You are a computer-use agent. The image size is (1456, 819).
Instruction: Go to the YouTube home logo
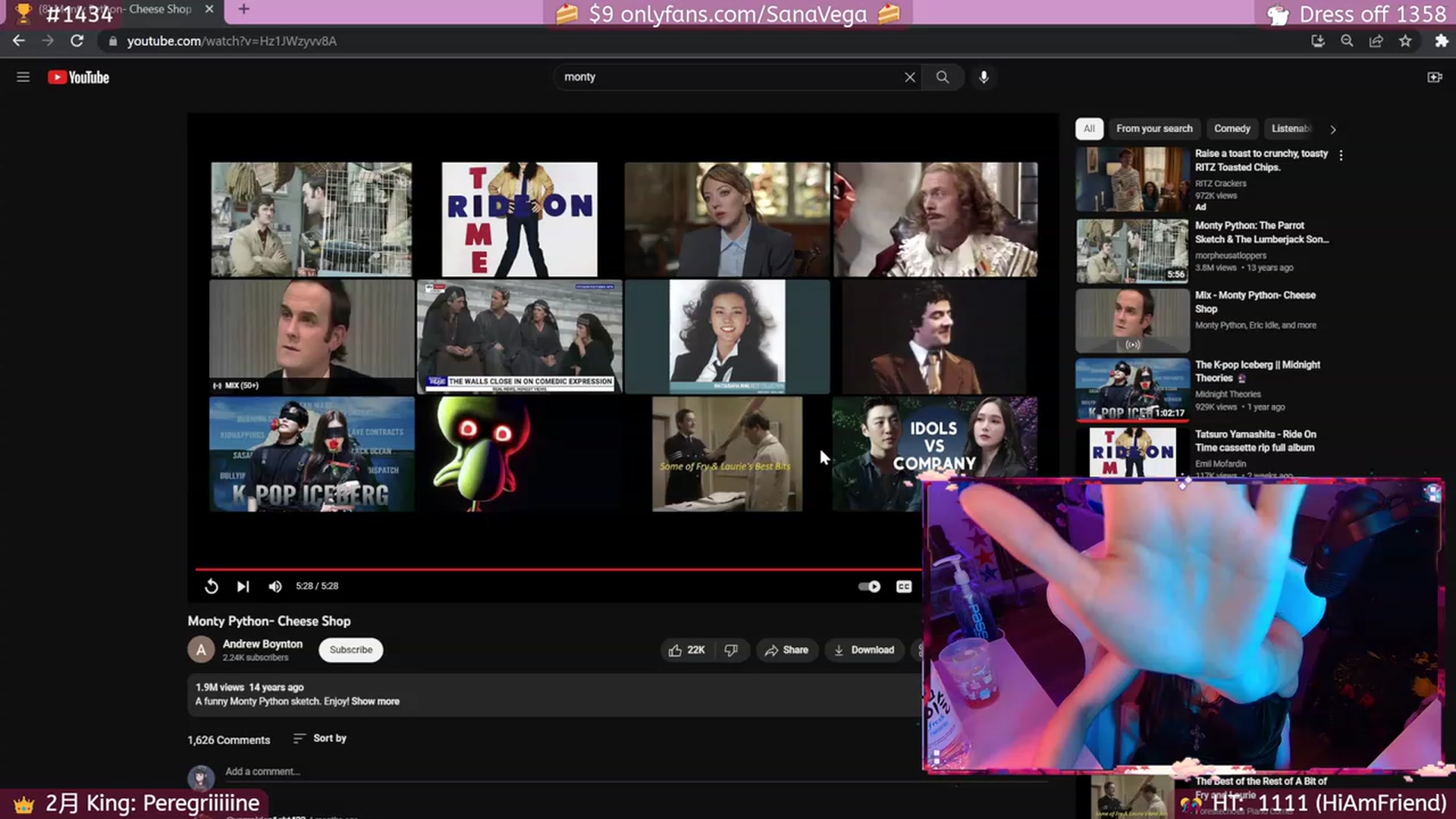[x=78, y=77]
